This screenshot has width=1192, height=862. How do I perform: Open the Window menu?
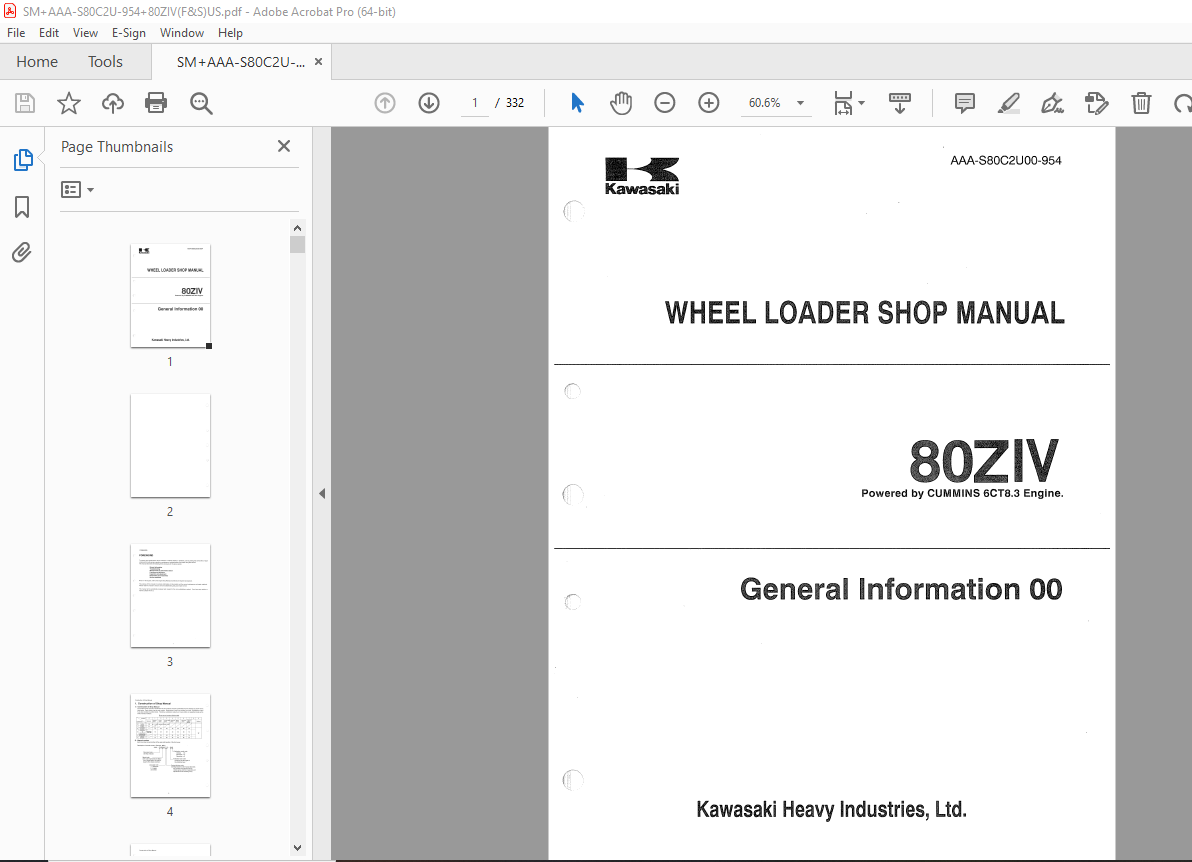182,33
